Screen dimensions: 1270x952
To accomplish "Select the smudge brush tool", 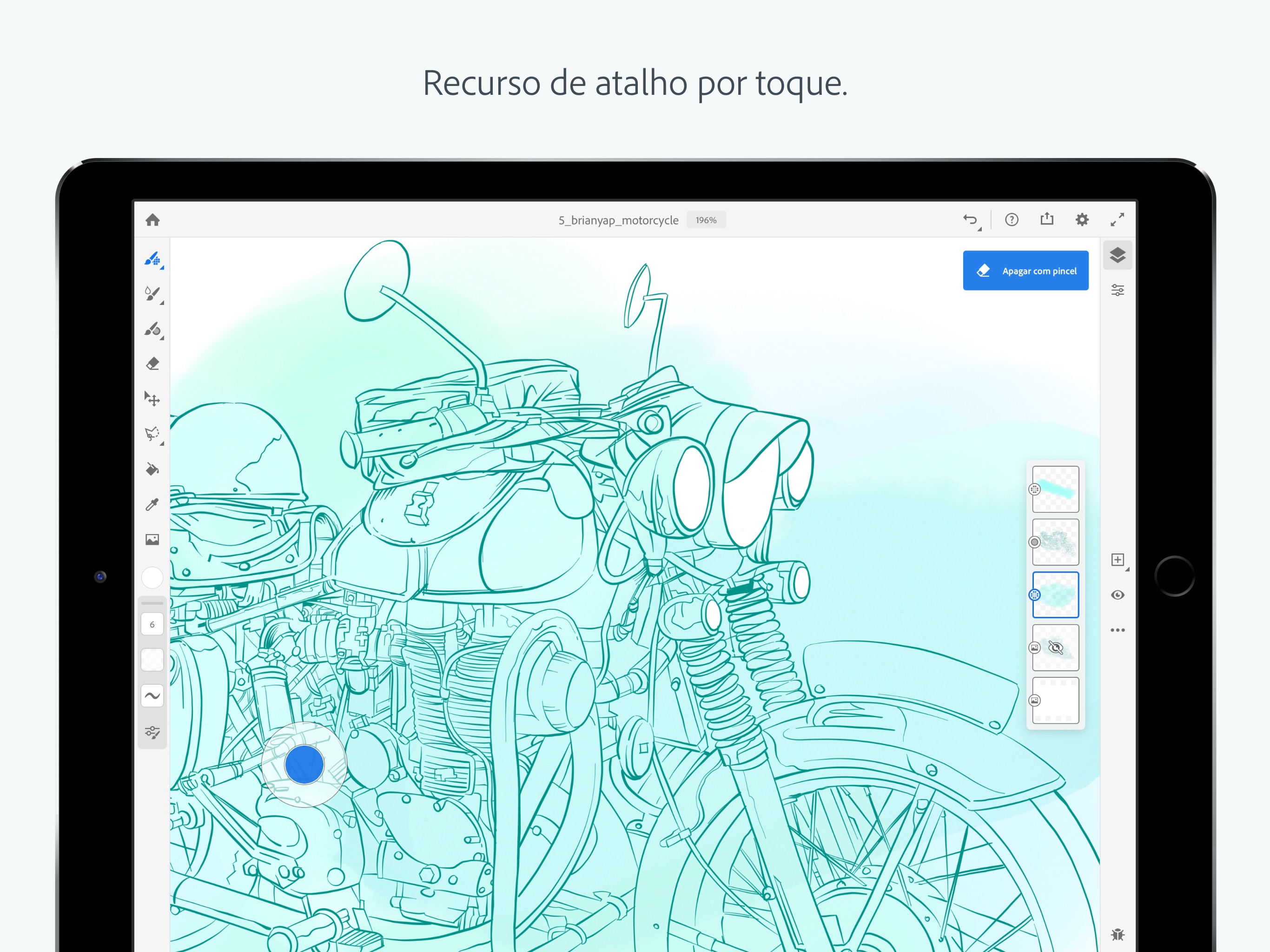I will pyautogui.click(x=153, y=330).
